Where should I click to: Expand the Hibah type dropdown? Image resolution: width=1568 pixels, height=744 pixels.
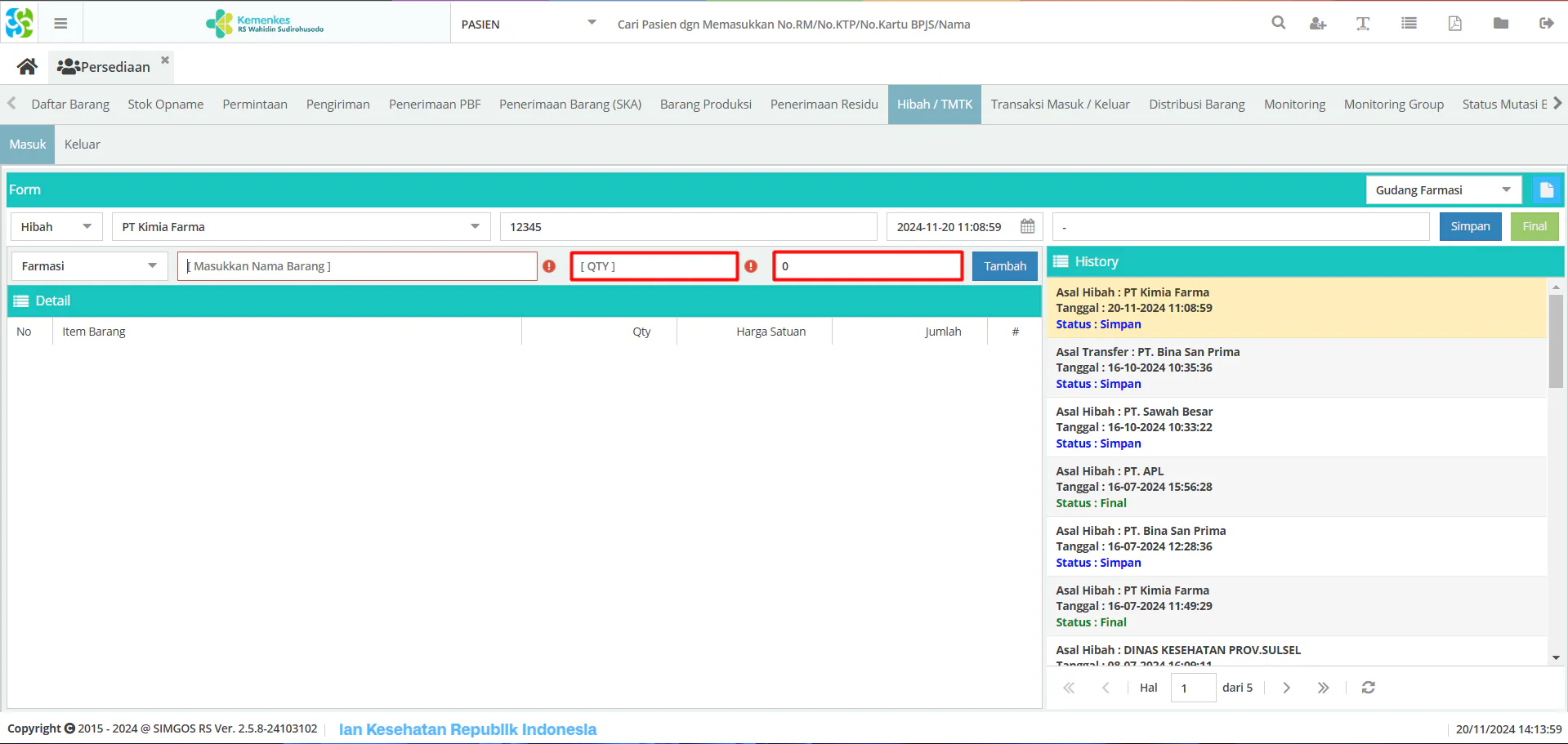pyautogui.click(x=56, y=227)
